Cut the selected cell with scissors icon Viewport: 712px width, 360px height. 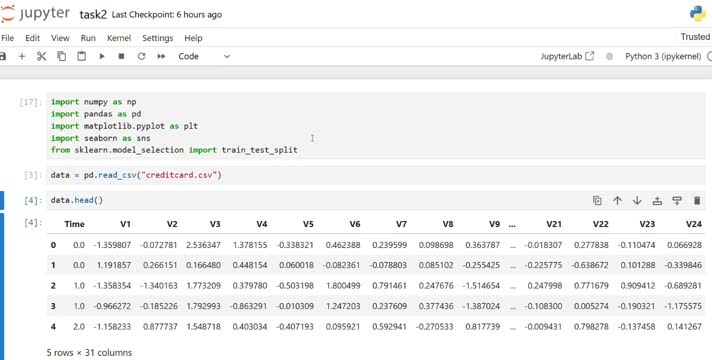[x=41, y=56]
